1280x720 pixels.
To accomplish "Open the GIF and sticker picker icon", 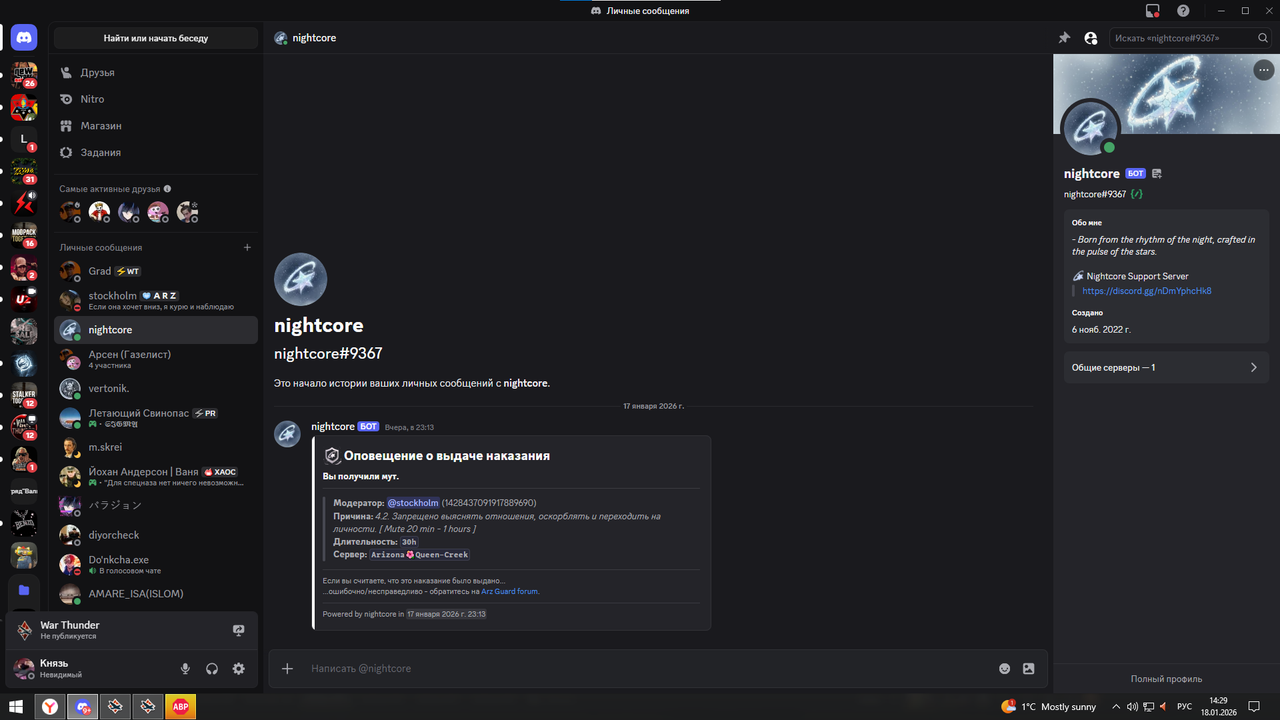I will click(1029, 668).
